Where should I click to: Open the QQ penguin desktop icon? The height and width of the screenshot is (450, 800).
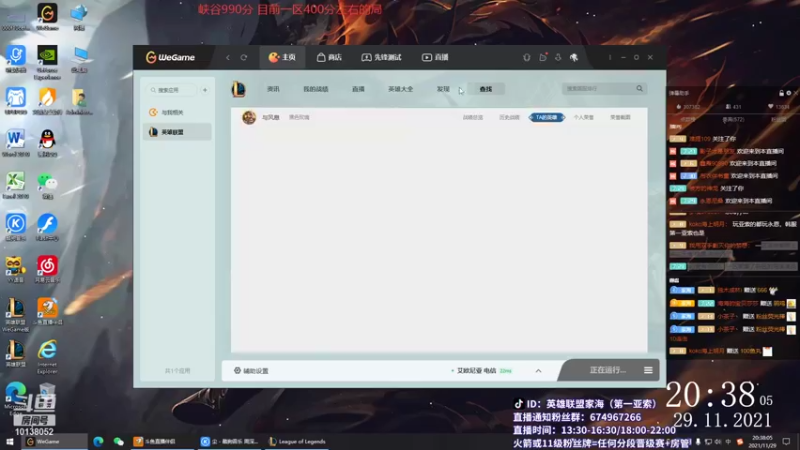(x=47, y=143)
